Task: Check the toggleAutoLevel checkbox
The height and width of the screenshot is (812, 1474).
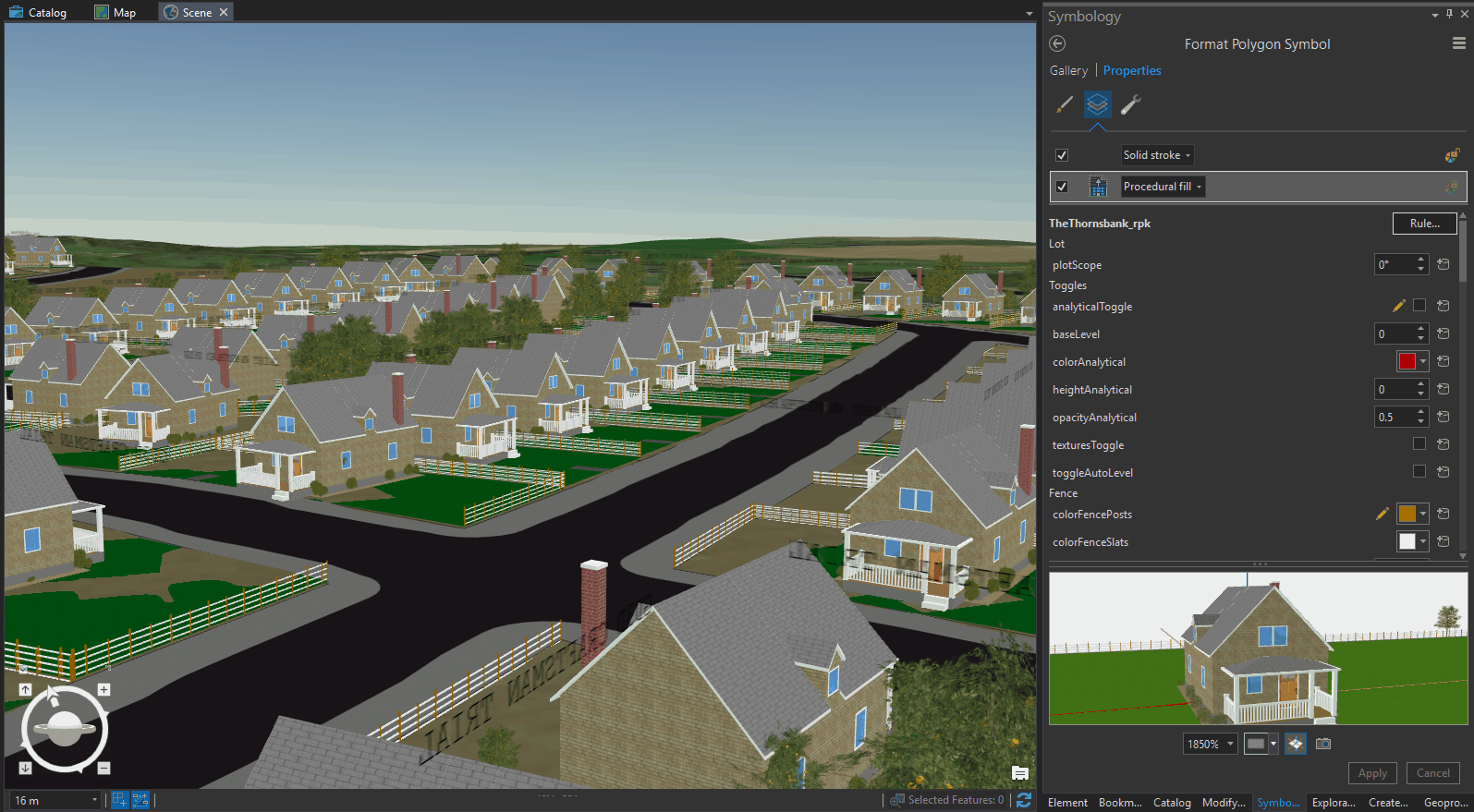Action: [1419, 472]
